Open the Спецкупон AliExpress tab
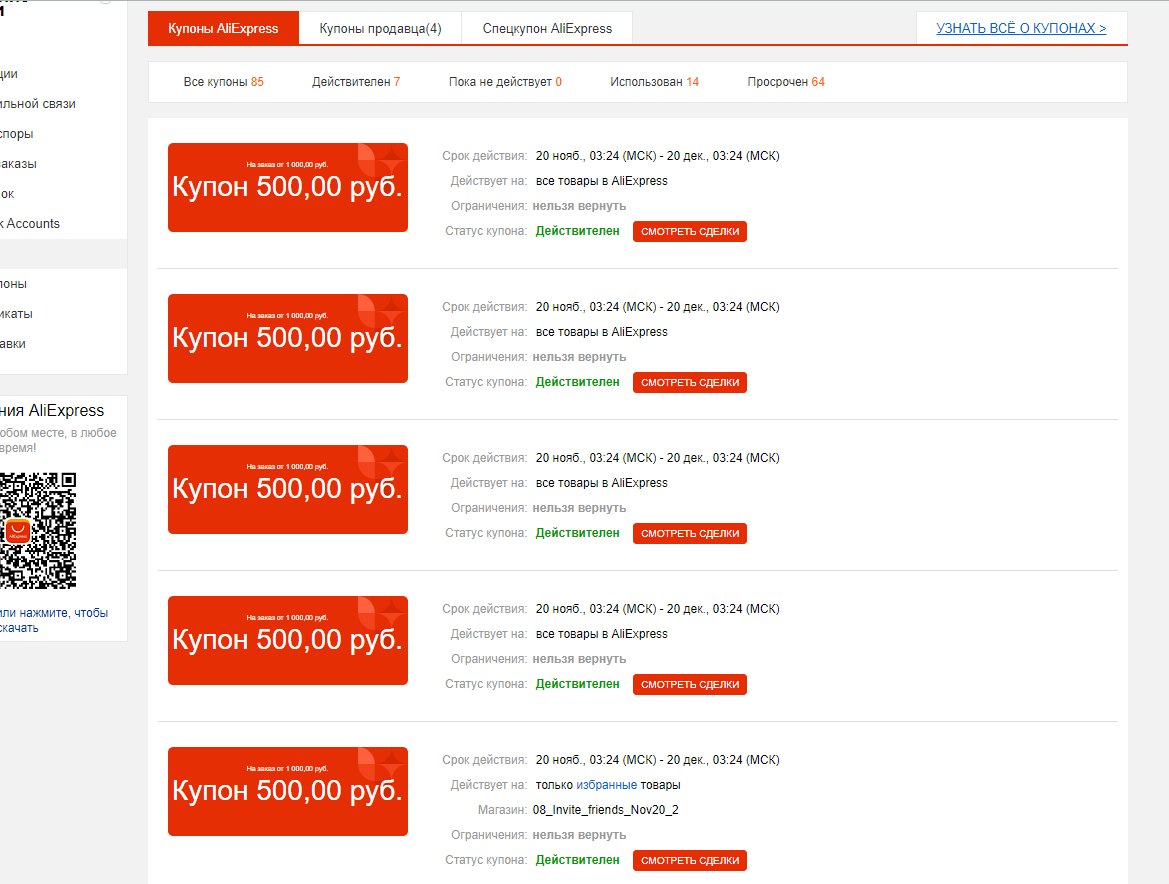 click(547, 28)
